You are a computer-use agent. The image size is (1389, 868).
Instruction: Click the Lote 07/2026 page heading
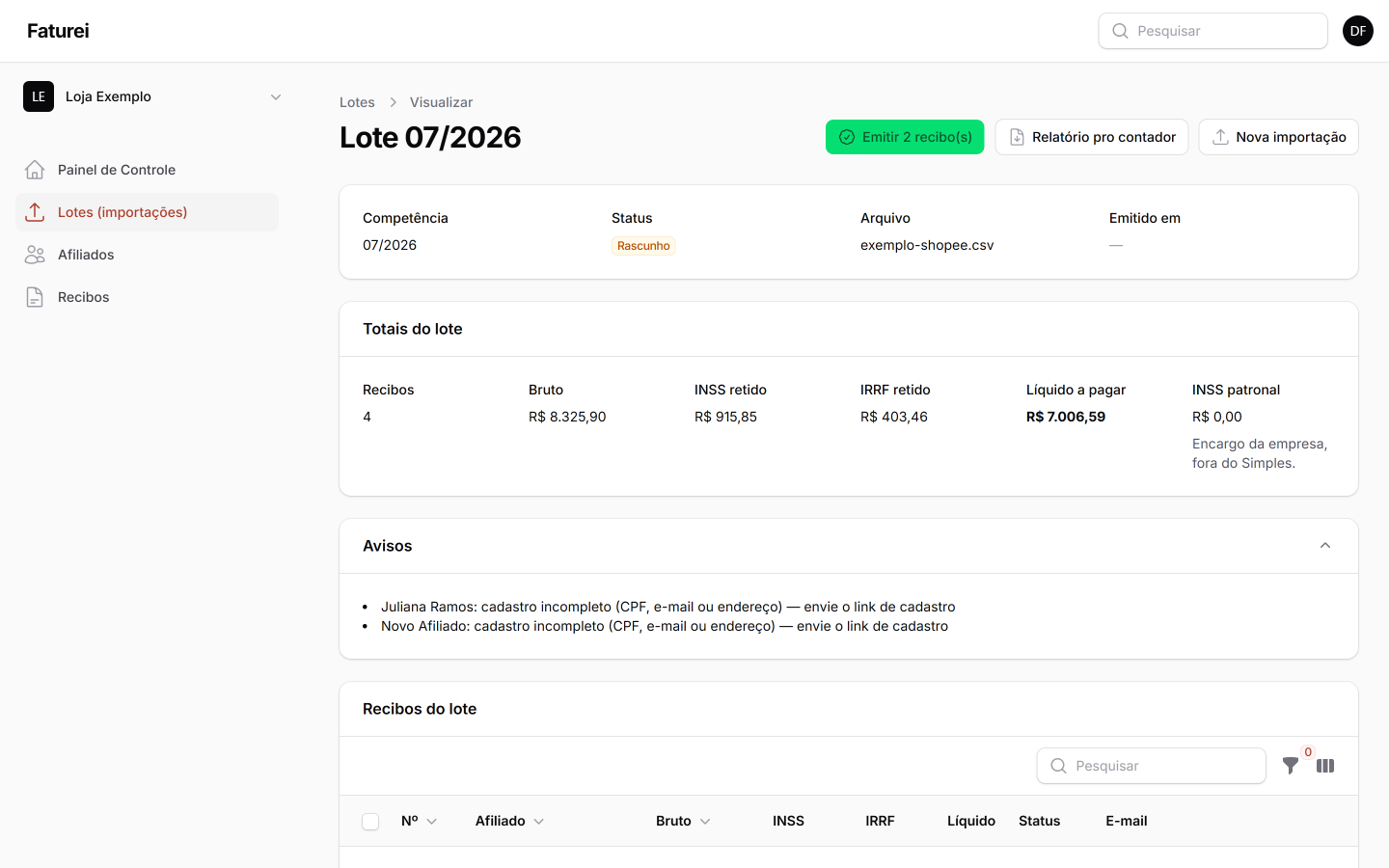(430, 137)
